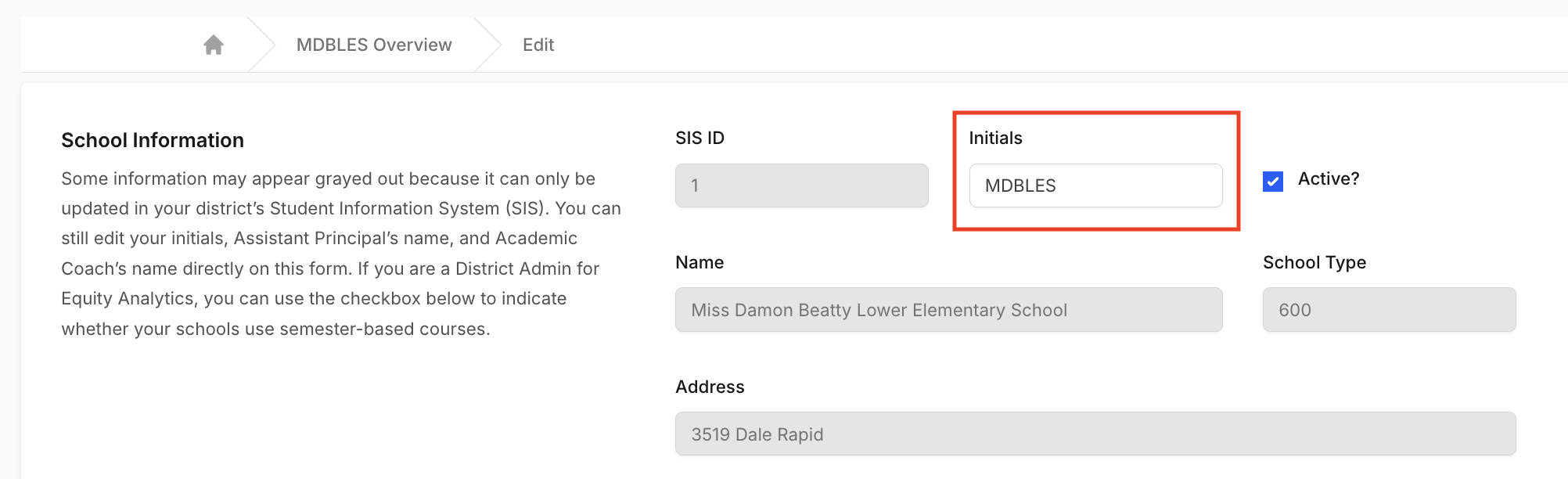Click the SIS ID label
Image resolution: width=1568 pixels, height=479 pixels.
[x=699, y=138]
